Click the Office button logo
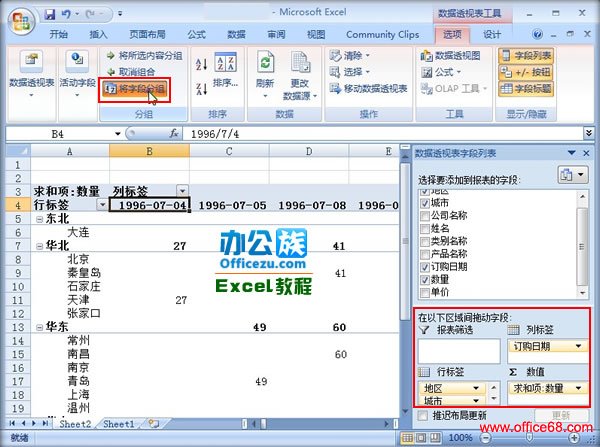 tap(21, 21)
